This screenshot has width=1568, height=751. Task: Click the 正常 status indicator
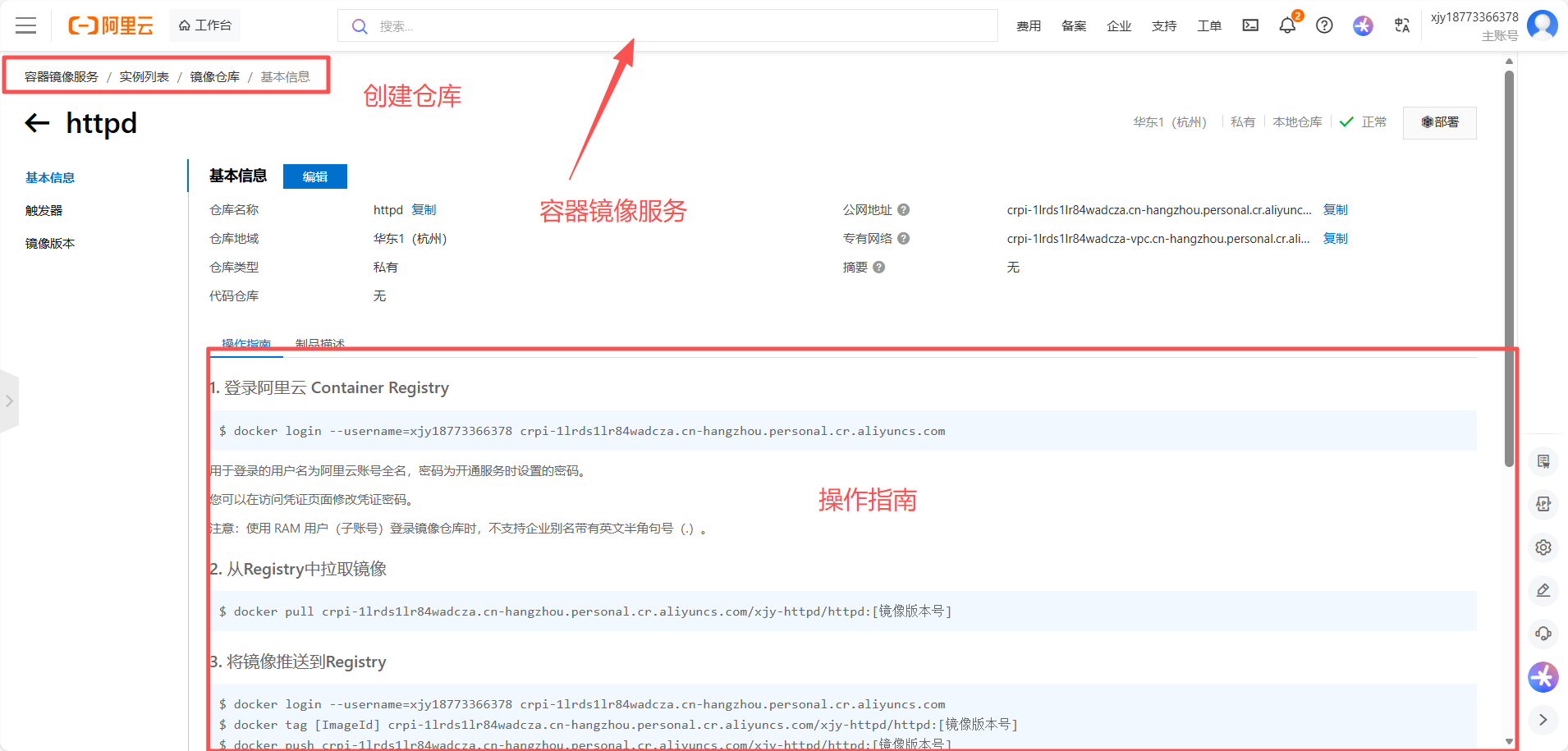point(1364,122)
